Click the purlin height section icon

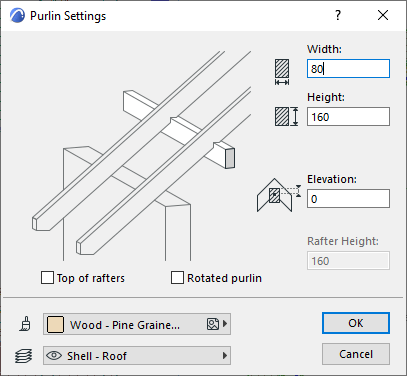pos(287,117)
